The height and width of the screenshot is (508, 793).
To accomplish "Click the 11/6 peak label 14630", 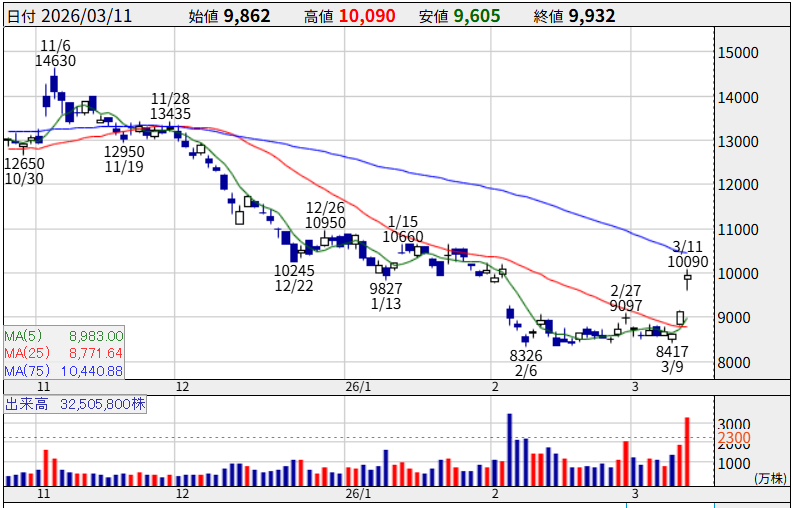I will point(55,61).
